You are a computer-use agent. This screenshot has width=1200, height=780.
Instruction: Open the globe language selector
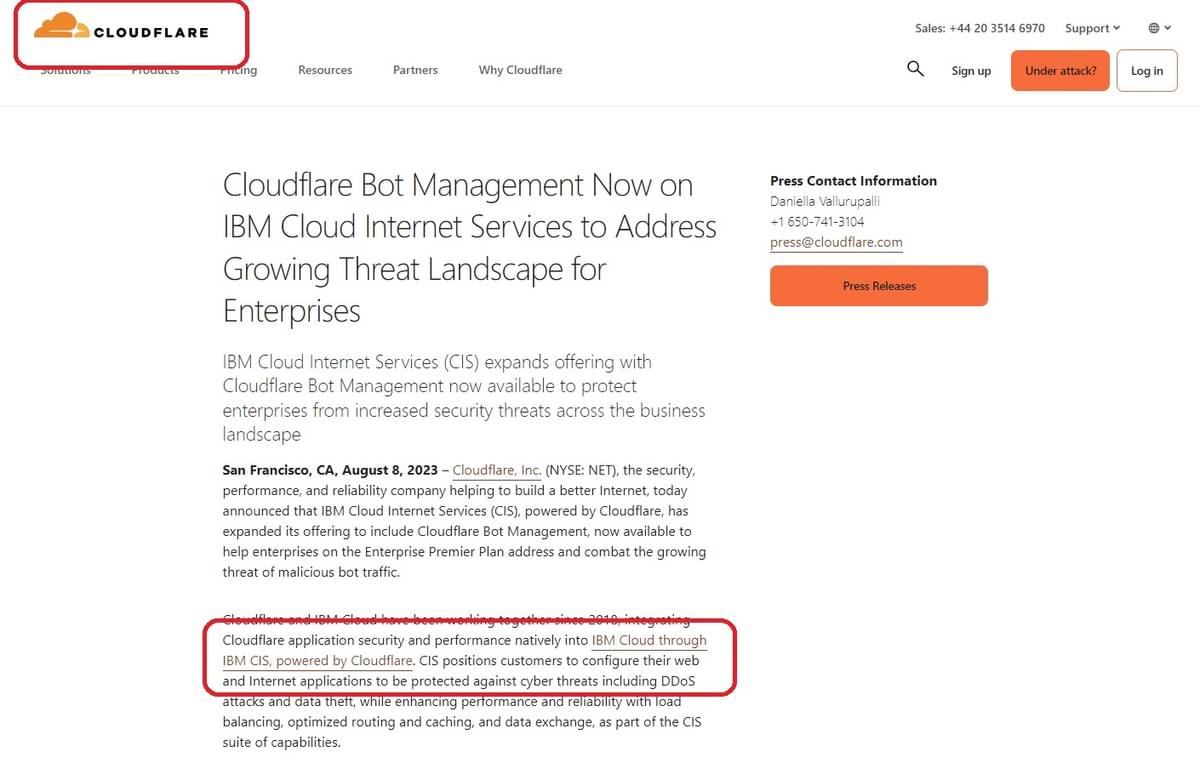(x=1159, y=28)
